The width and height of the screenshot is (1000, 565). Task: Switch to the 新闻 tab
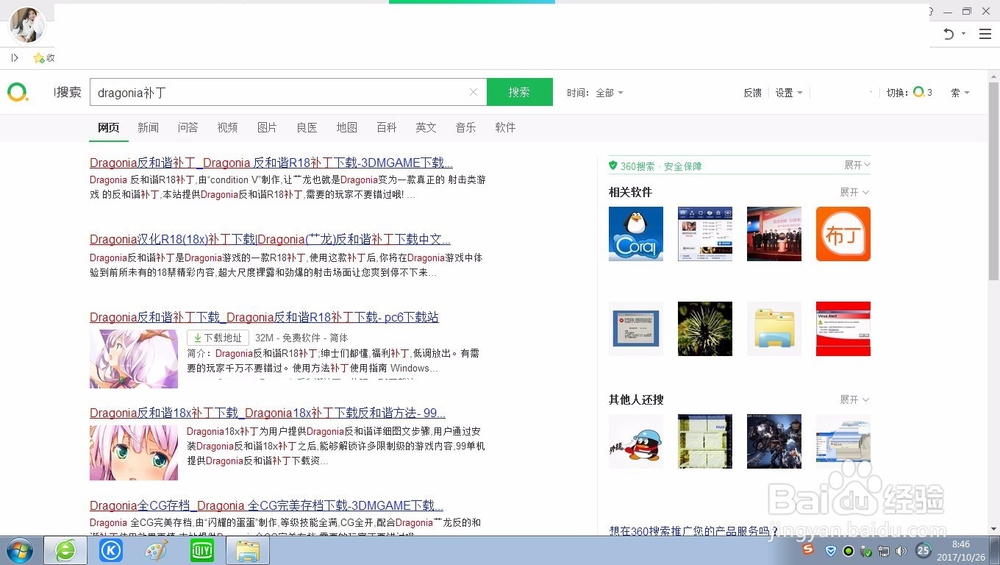pyautogui.click(x=148, y=128)
